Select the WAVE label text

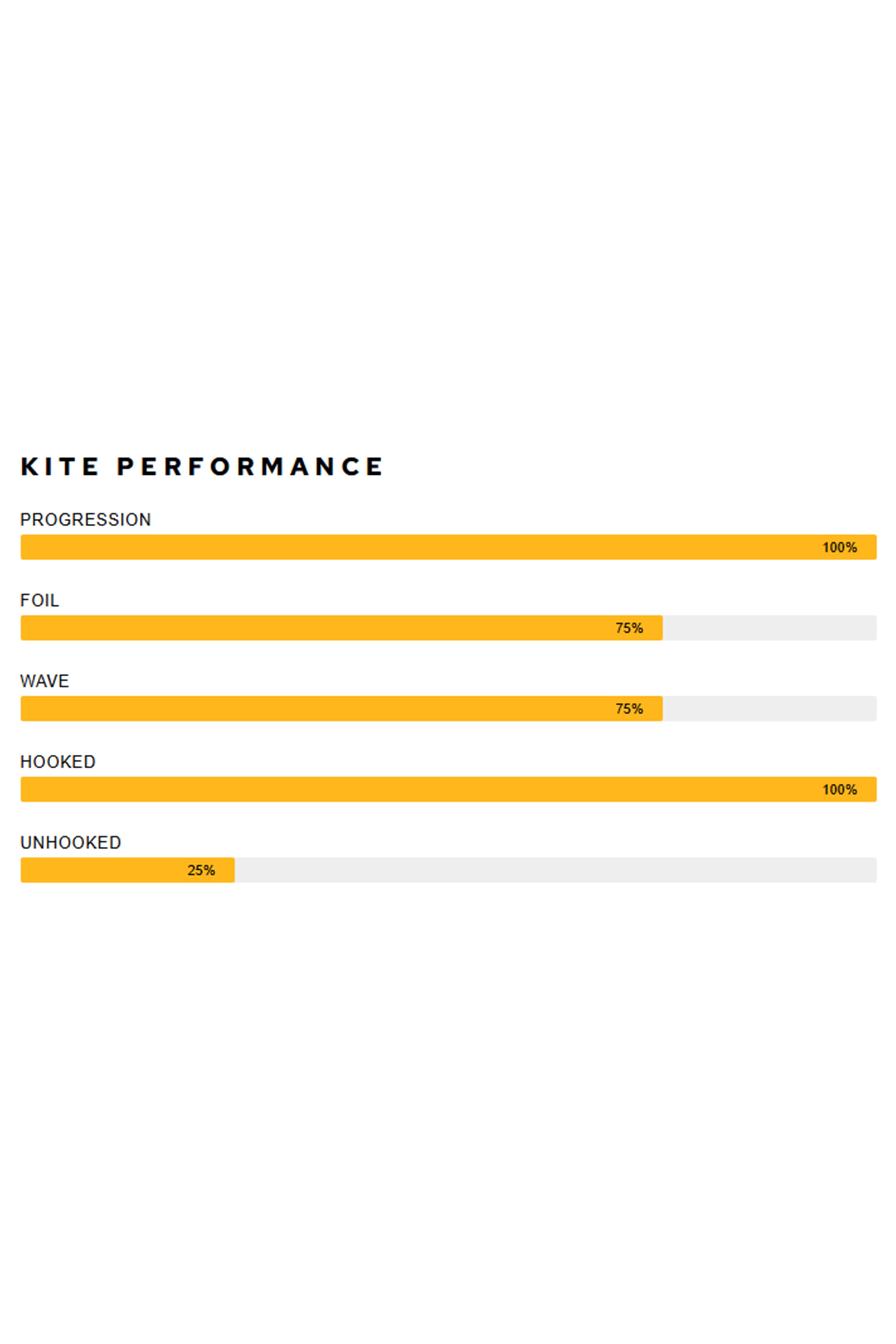(x=44, y=681)
